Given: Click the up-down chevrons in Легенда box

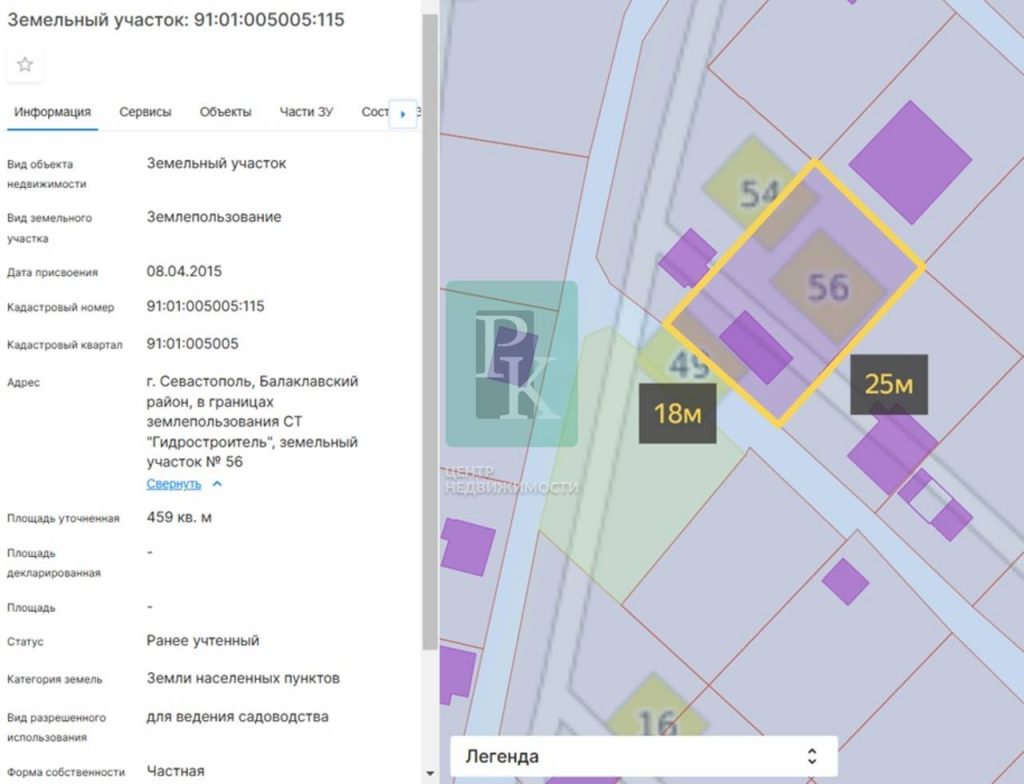Looking at the screenshot, I should coord(812,756).
